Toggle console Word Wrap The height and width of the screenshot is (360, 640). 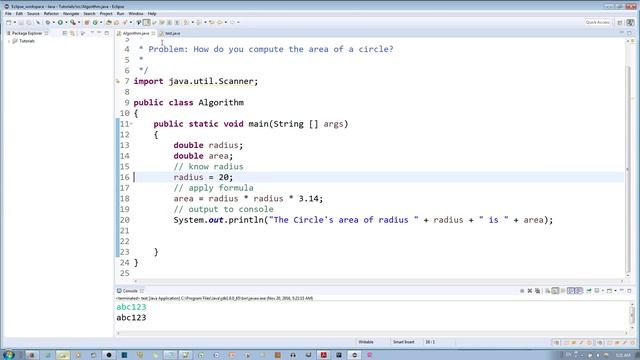[563, 291]
